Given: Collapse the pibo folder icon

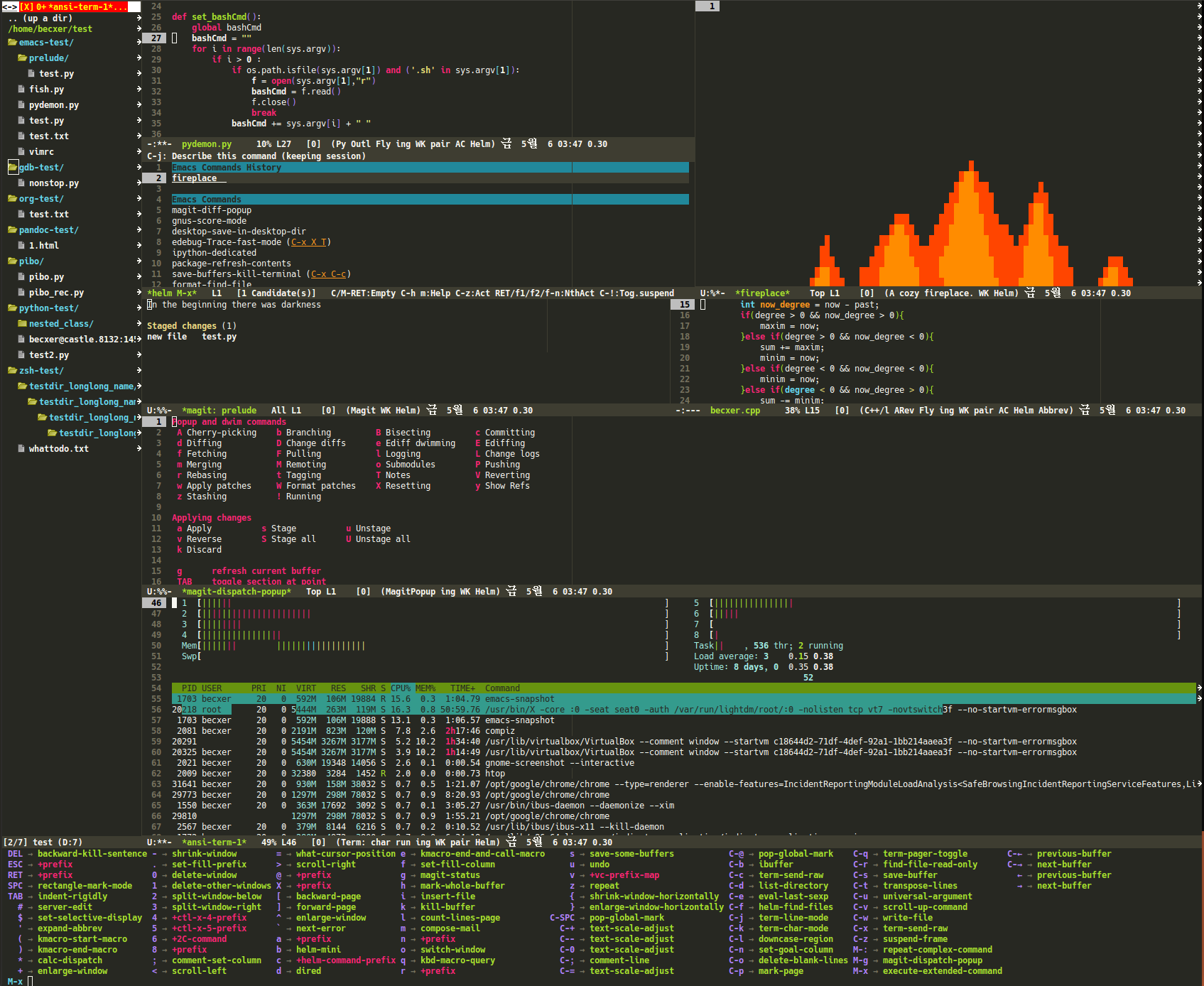Looking at the screenshot, I should tap(13, 261).
